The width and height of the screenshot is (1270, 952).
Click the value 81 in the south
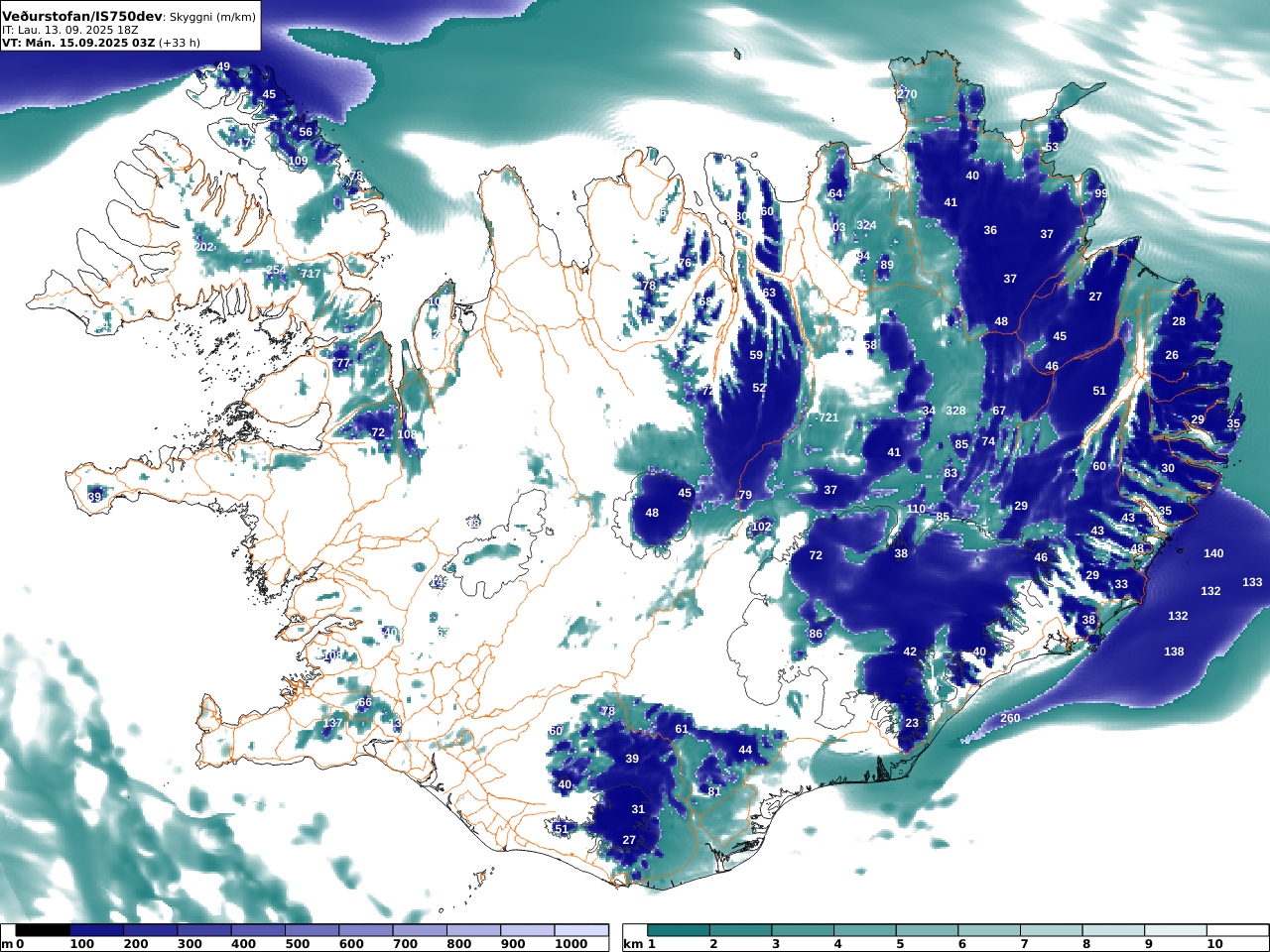click(x=714, y=791)
